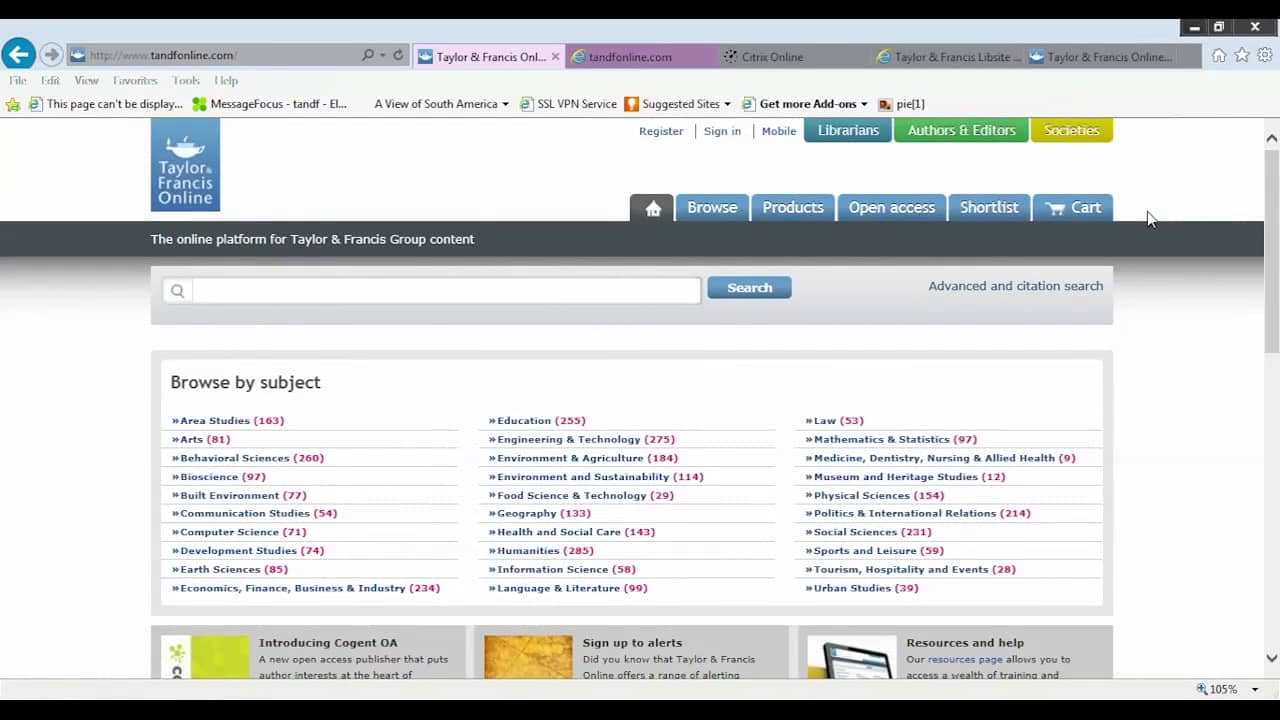This screenshot has height=720, width=1280.
Task: Switch to the tandfonline.com tab
Action: click(x=641, y=57)
